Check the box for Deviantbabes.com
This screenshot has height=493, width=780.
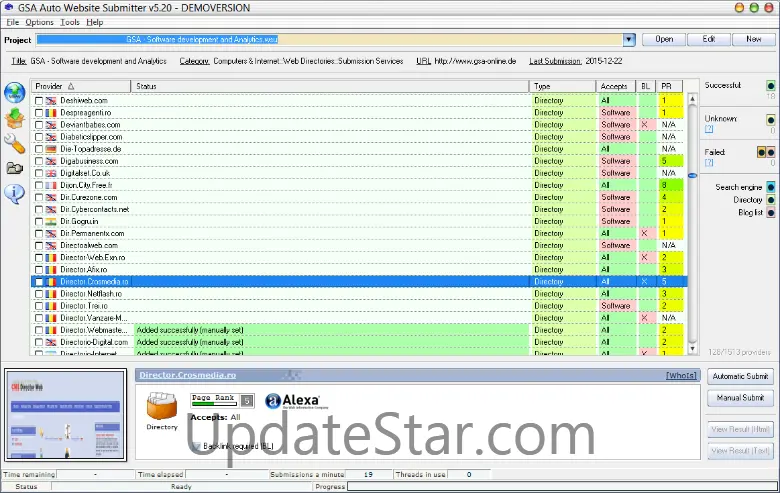tap(39, 125)
